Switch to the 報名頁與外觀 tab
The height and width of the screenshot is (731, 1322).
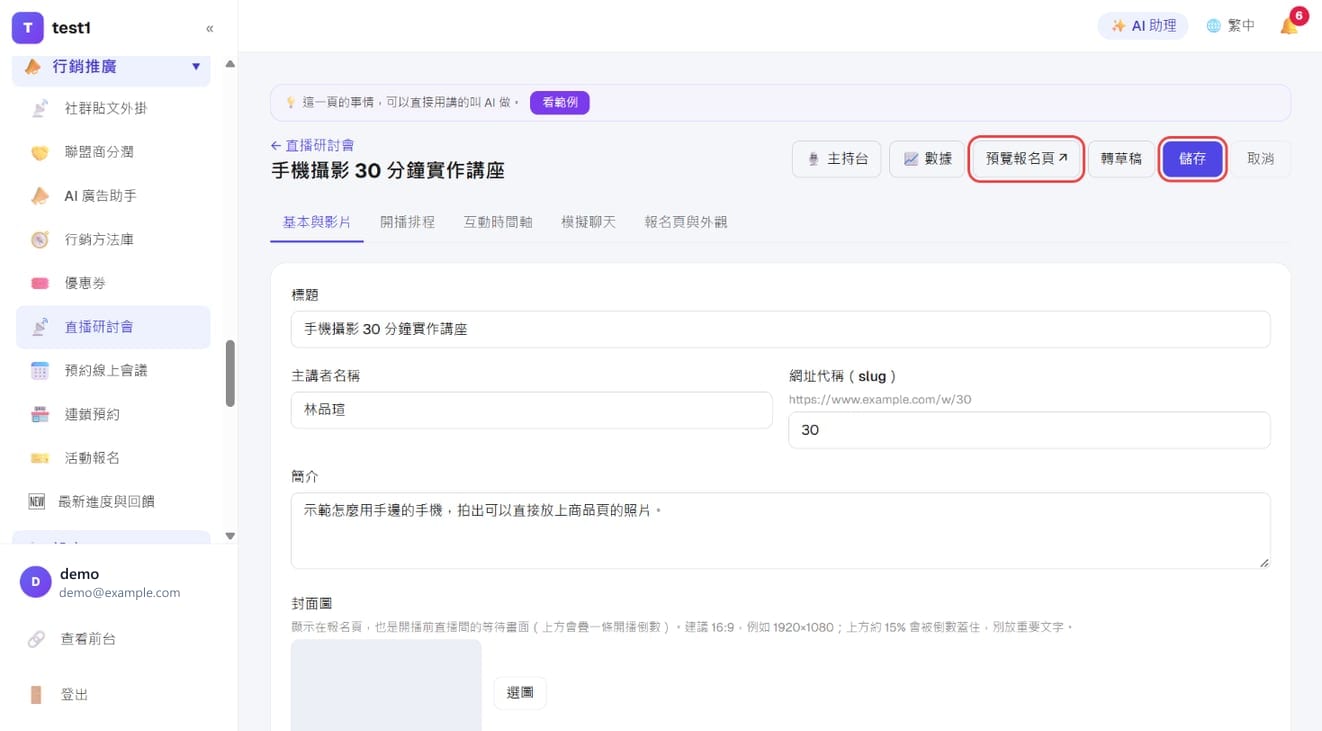coord(686,222)
